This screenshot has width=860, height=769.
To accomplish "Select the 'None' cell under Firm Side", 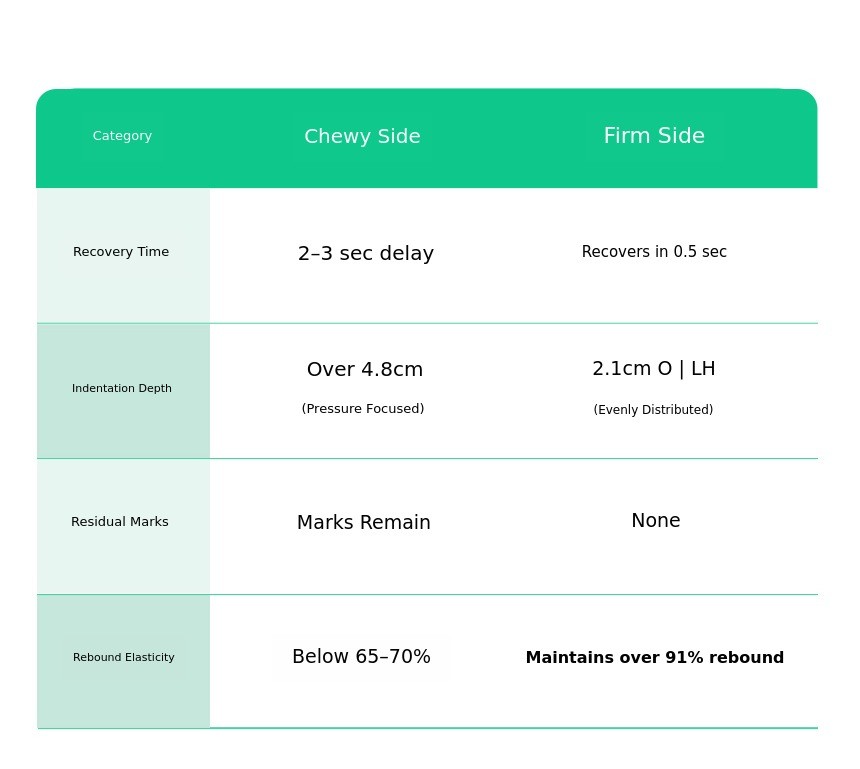I will click(656, 521).
